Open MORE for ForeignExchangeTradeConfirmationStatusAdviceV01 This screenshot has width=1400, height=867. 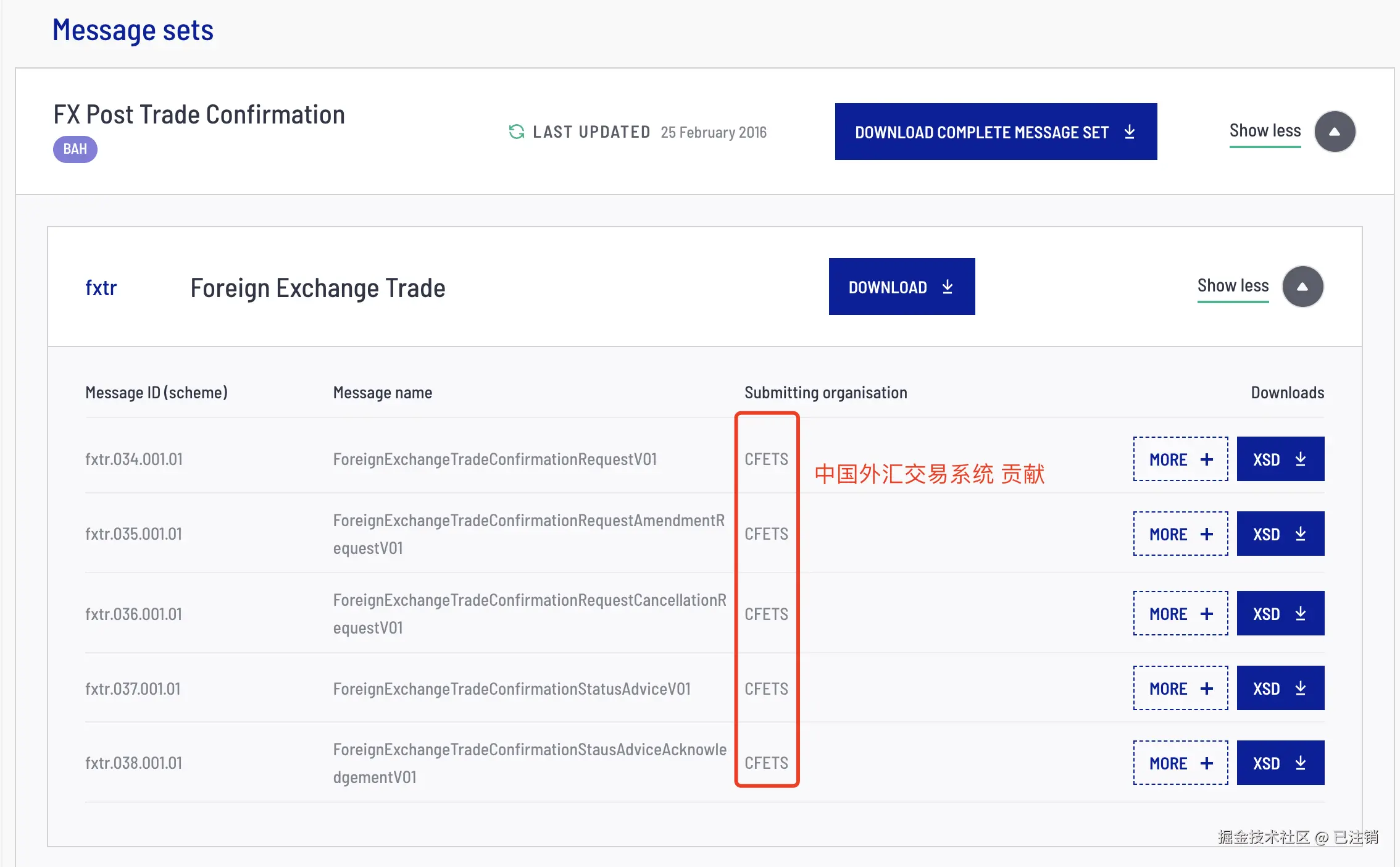(x=1180, y=688)
